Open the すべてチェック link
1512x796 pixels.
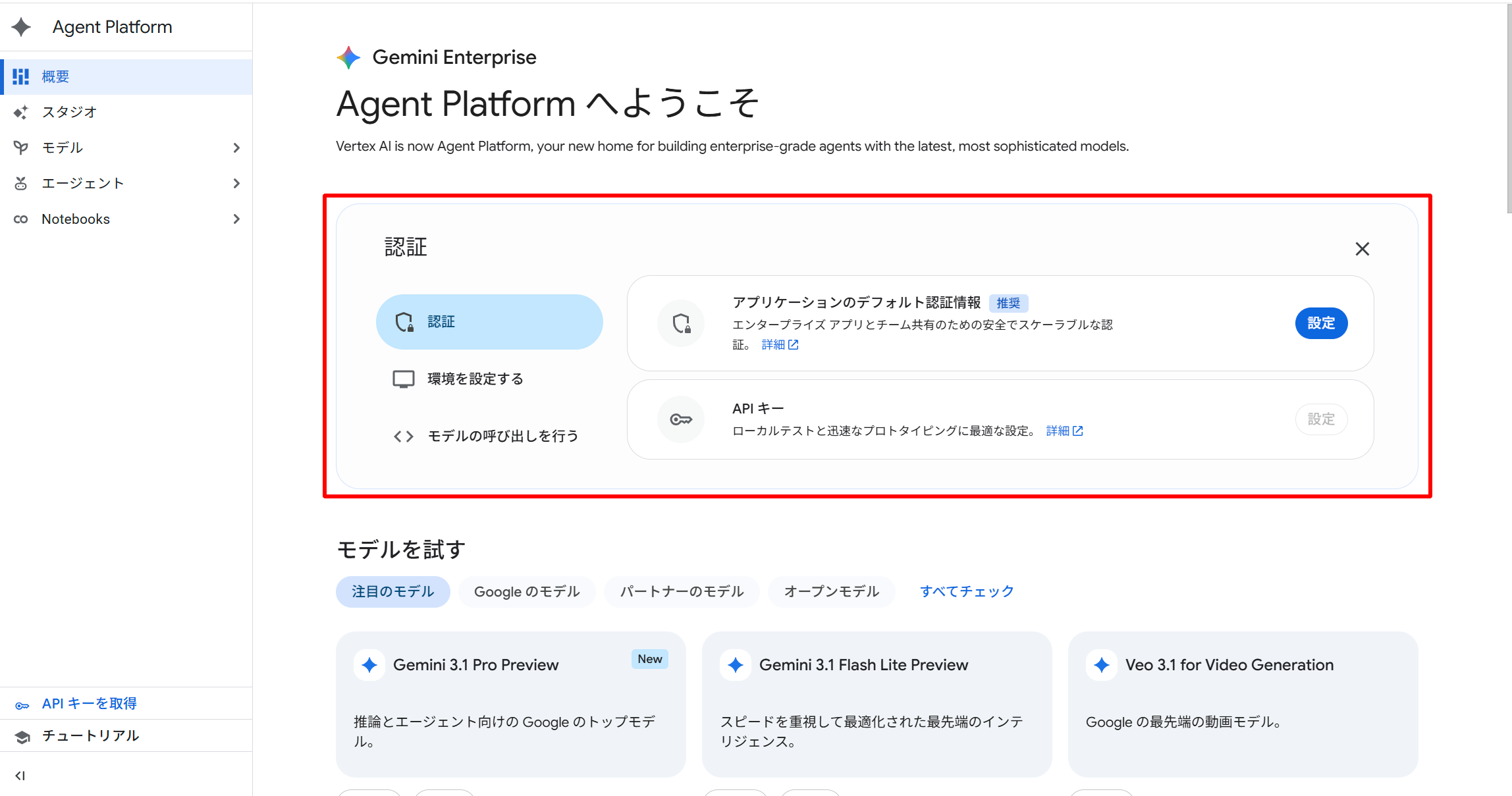coord(966,592)
